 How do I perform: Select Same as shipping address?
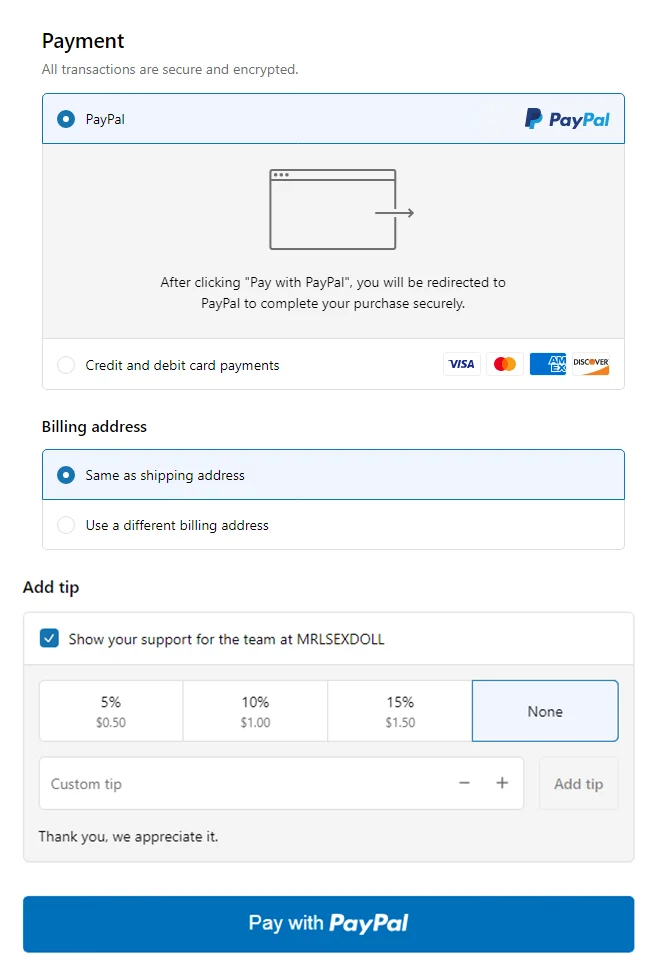[x=66, y=475]
